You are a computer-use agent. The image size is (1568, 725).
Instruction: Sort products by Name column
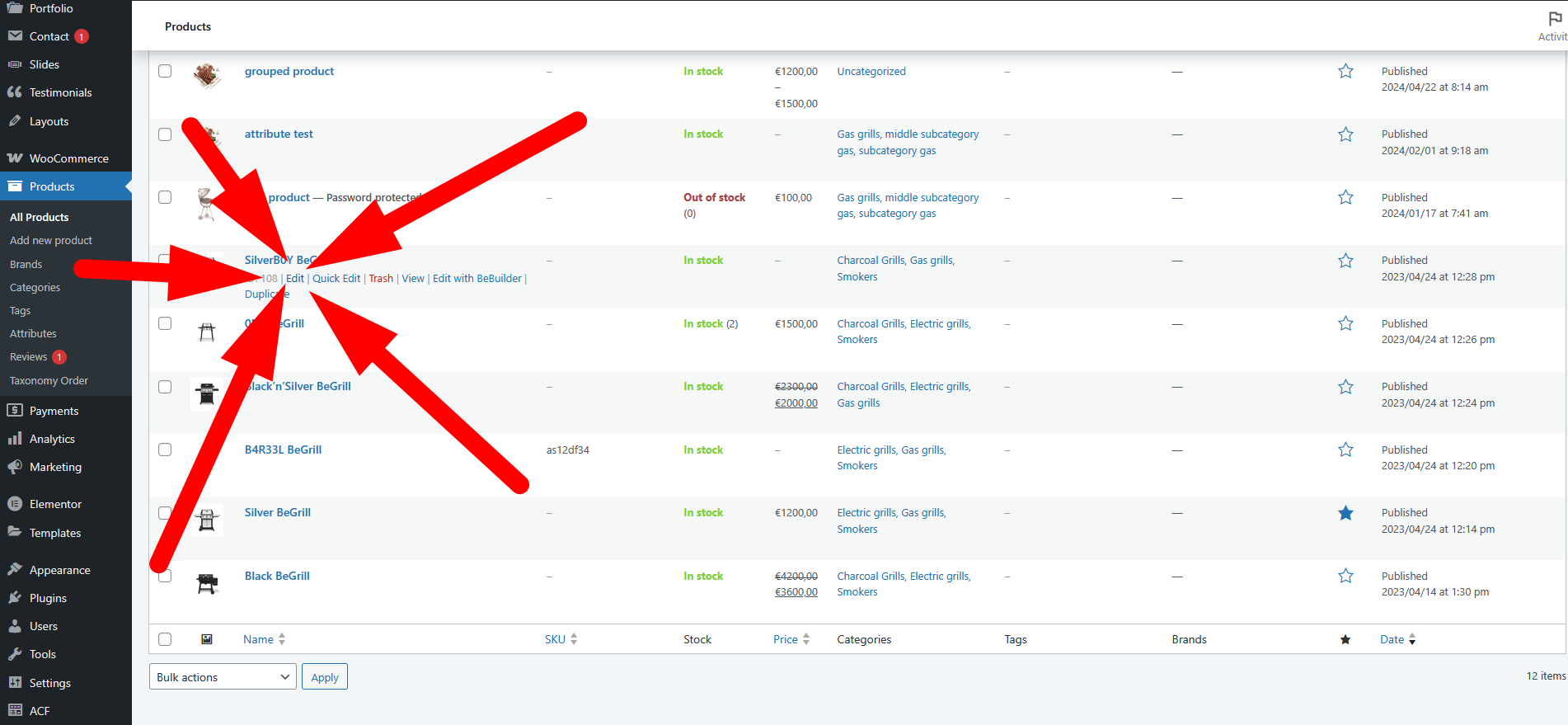click(x=264, y=639)
